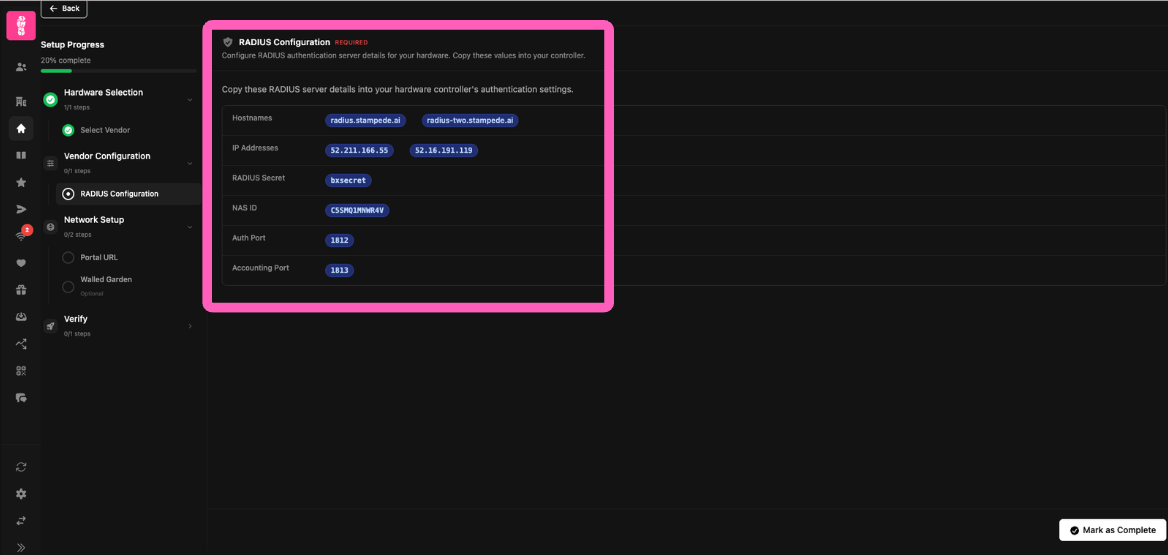Open the WiFi icon with notification badge
This screenshot has width=1168, height=555.
click(x=21, y=236)
